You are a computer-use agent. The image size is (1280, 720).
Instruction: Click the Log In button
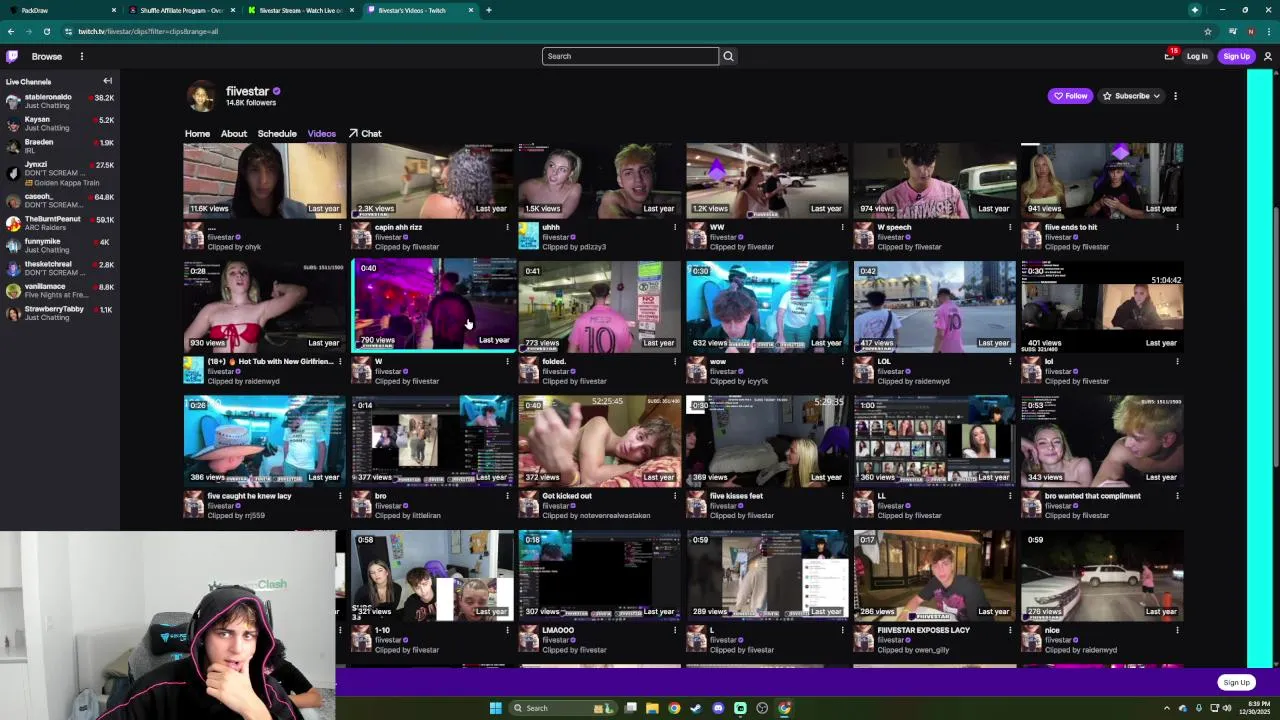pos(1197,56)
